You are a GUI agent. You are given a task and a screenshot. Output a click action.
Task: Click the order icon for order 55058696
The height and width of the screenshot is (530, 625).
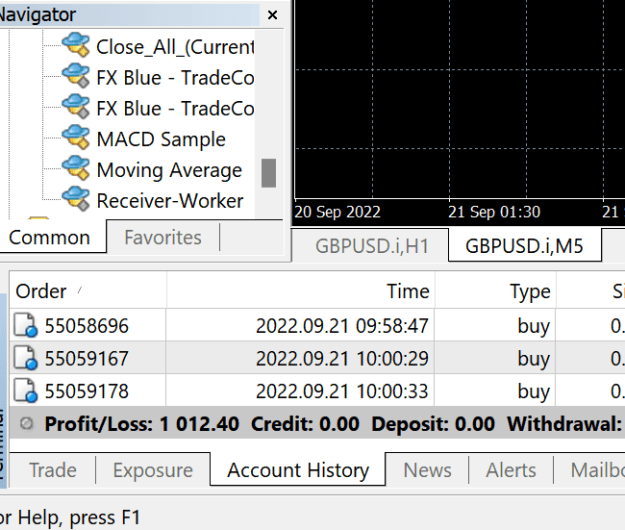[x=26, y=325]
